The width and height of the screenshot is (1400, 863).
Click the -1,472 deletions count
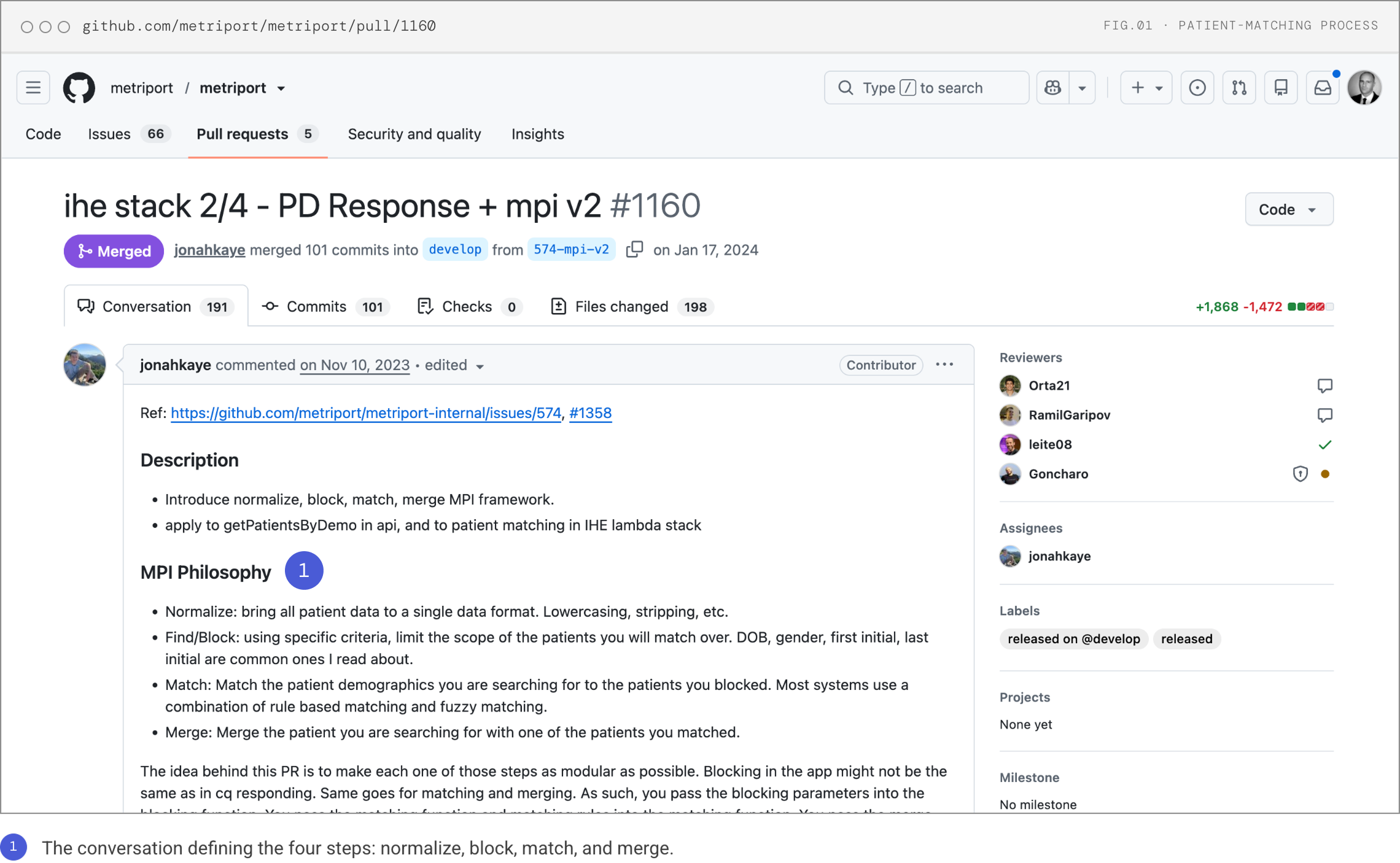[1262, 307]
